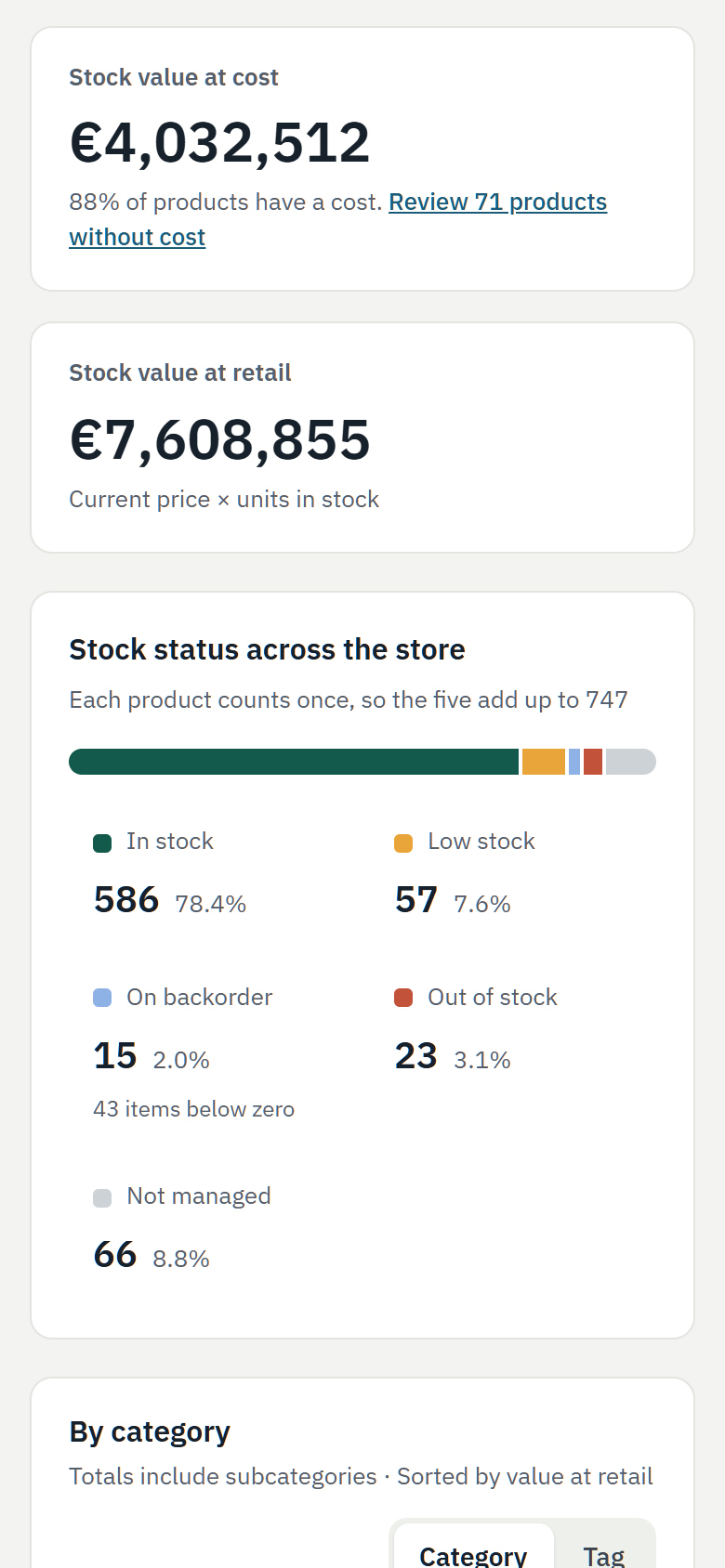Click the Not managed label
This screenshot has height=1568, width=725.
pos(199,1196)
